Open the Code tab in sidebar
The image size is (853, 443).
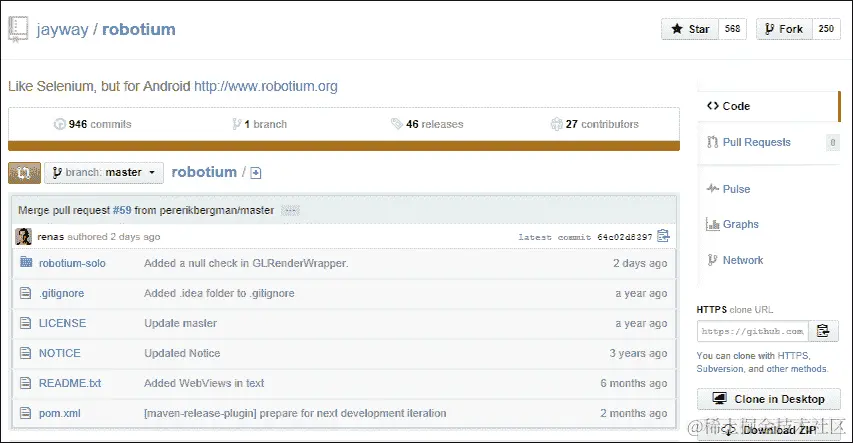(x=768, y=106)
